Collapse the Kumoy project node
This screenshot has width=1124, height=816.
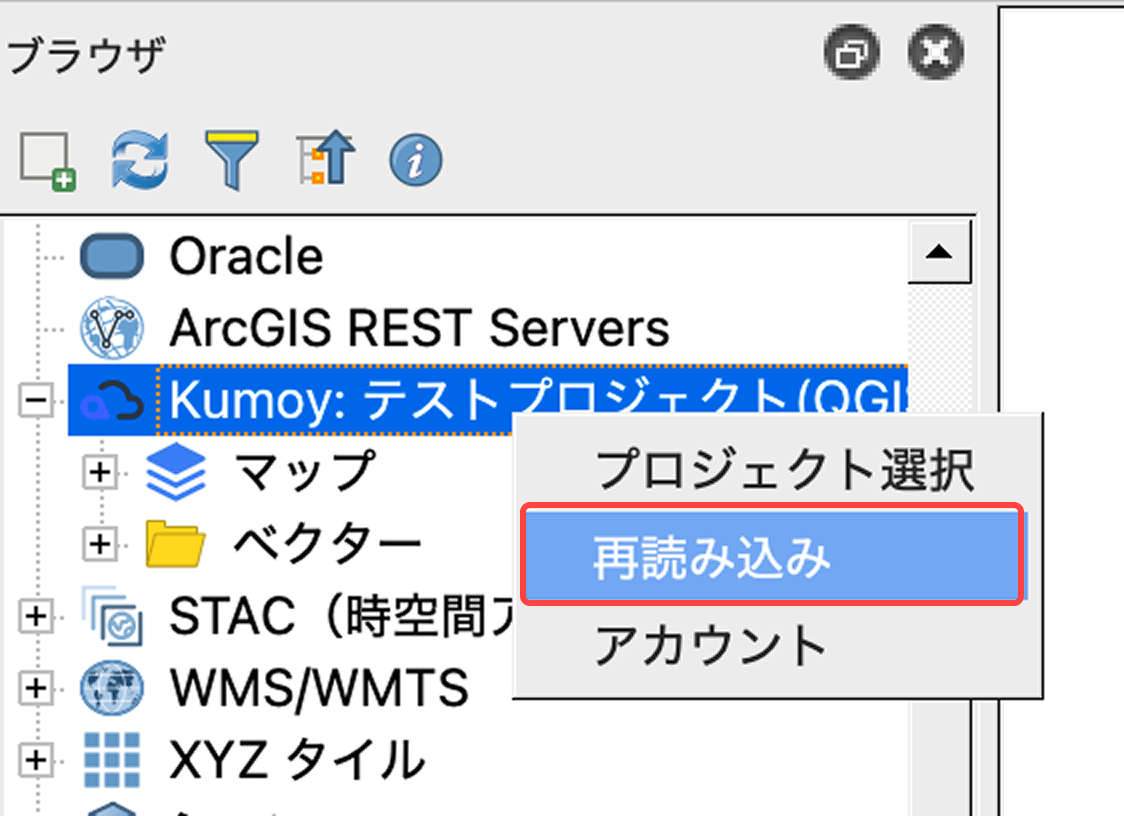click(x=36, y=399)
